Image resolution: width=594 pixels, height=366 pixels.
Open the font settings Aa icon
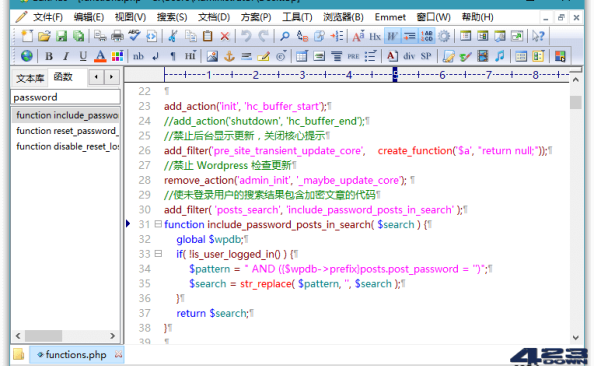358,36
